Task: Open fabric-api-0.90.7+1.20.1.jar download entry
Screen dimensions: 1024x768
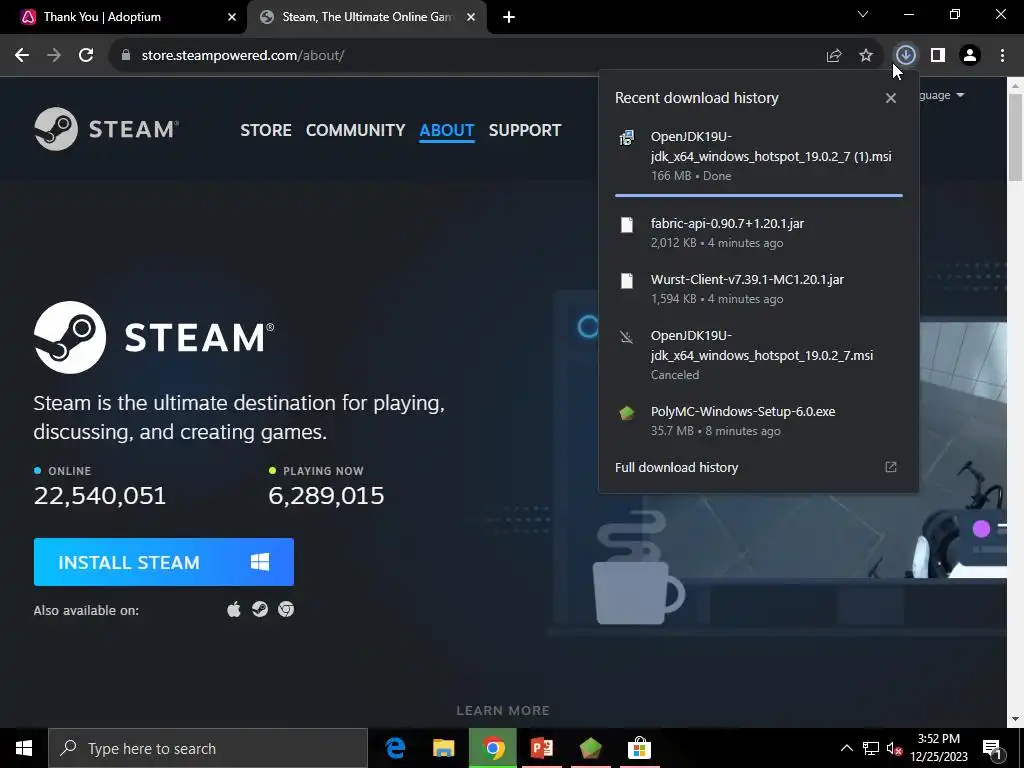Action: pyautogui.click(x=759, y=232)
